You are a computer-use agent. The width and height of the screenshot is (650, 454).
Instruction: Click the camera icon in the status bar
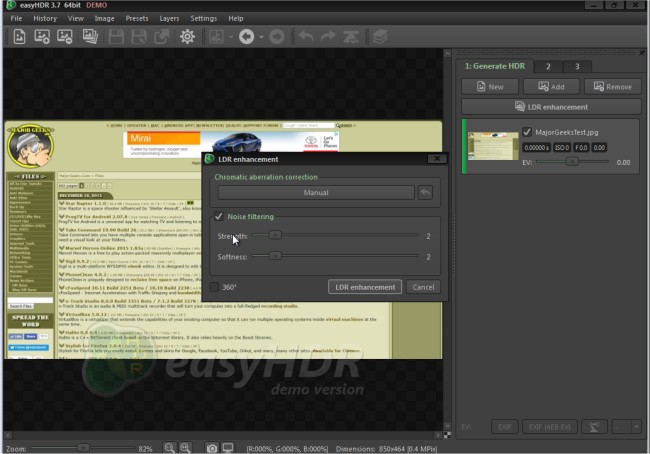(212, 448)
